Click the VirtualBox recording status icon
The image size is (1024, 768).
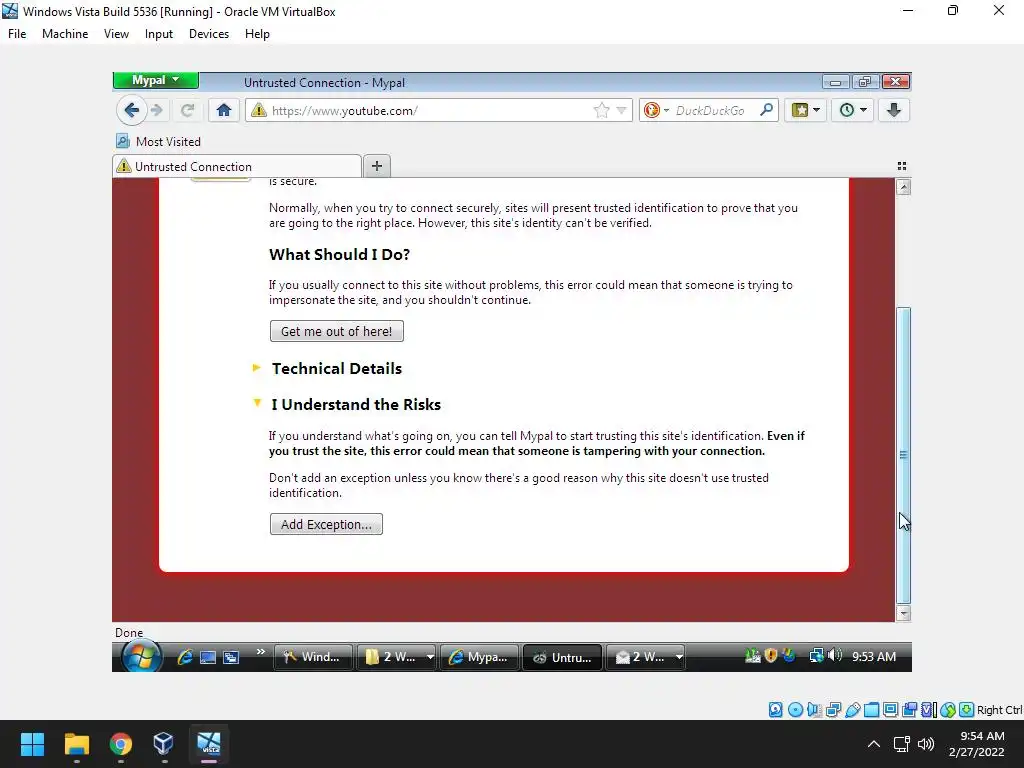(909, 710)
